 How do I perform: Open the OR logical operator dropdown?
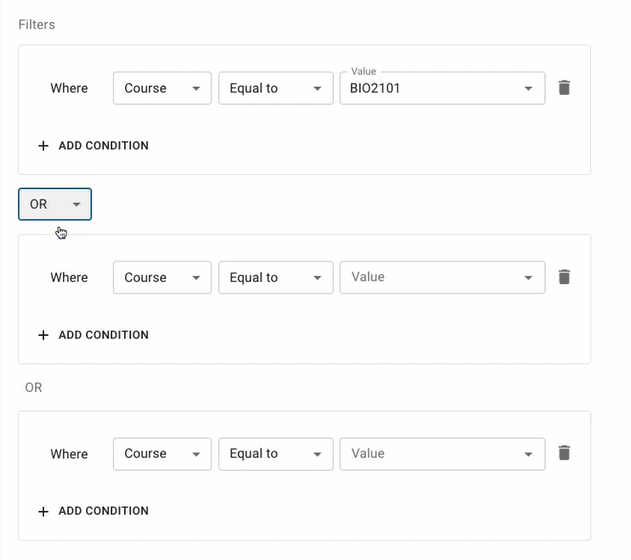[55, 204]
